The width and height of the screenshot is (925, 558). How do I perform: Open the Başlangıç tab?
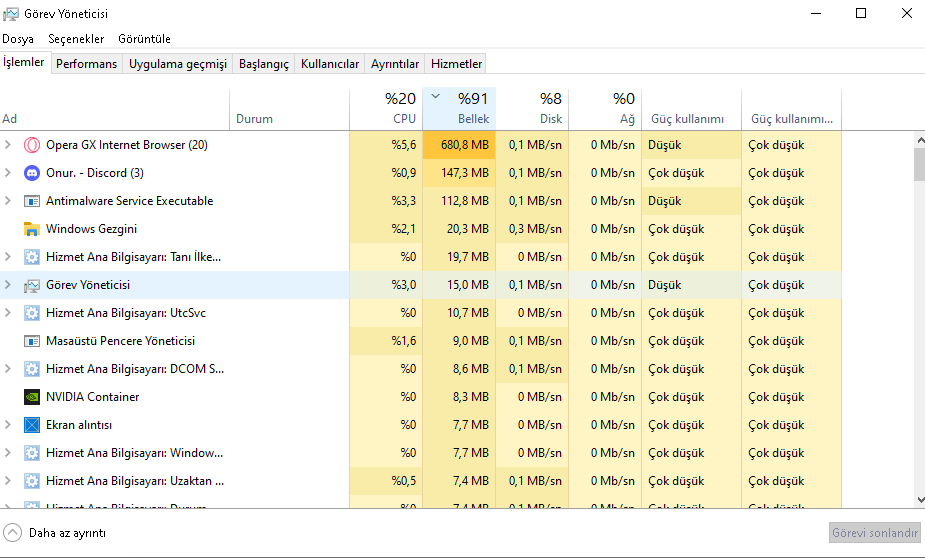coord(263,64)
